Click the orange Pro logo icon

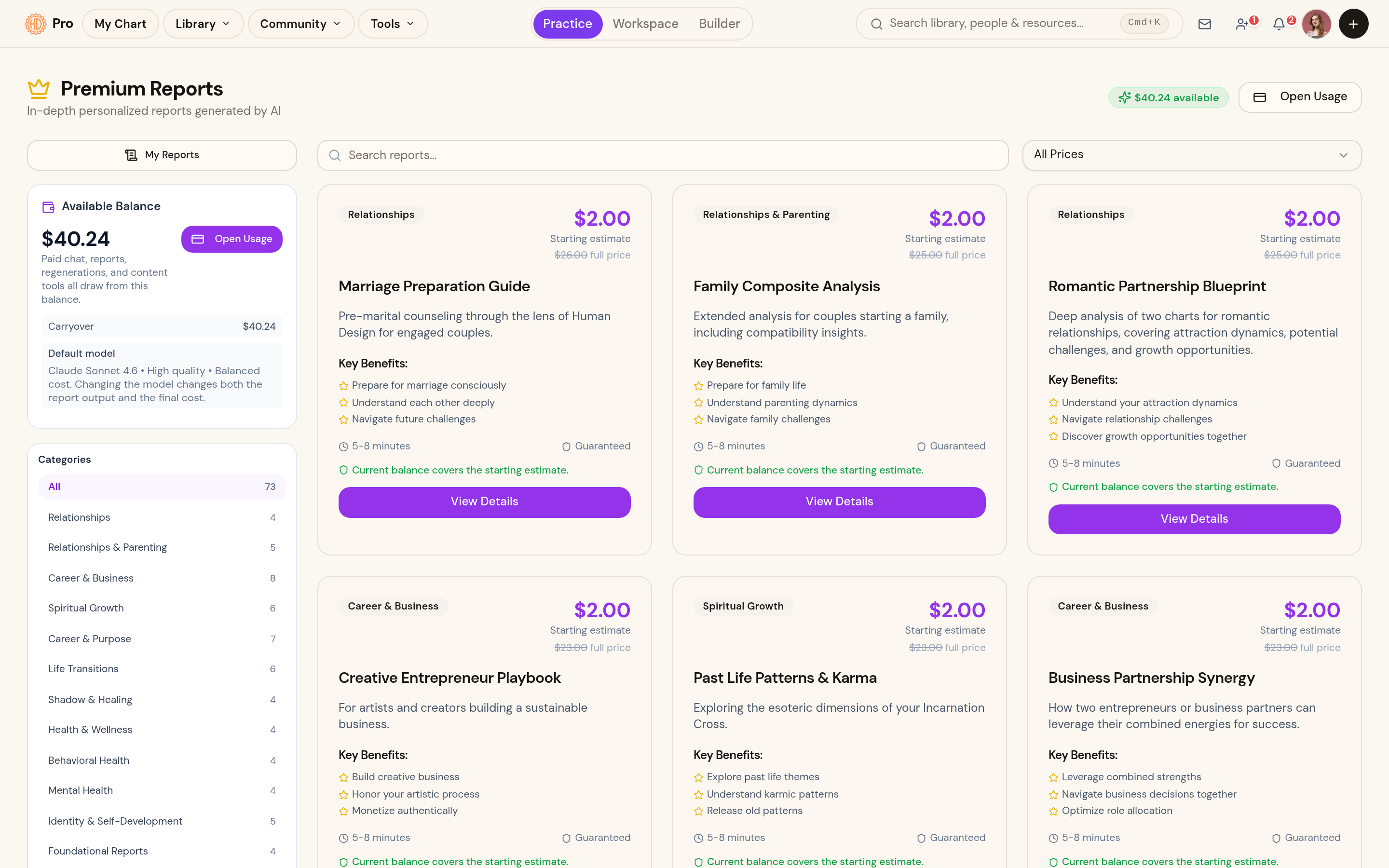coord(36,24)
